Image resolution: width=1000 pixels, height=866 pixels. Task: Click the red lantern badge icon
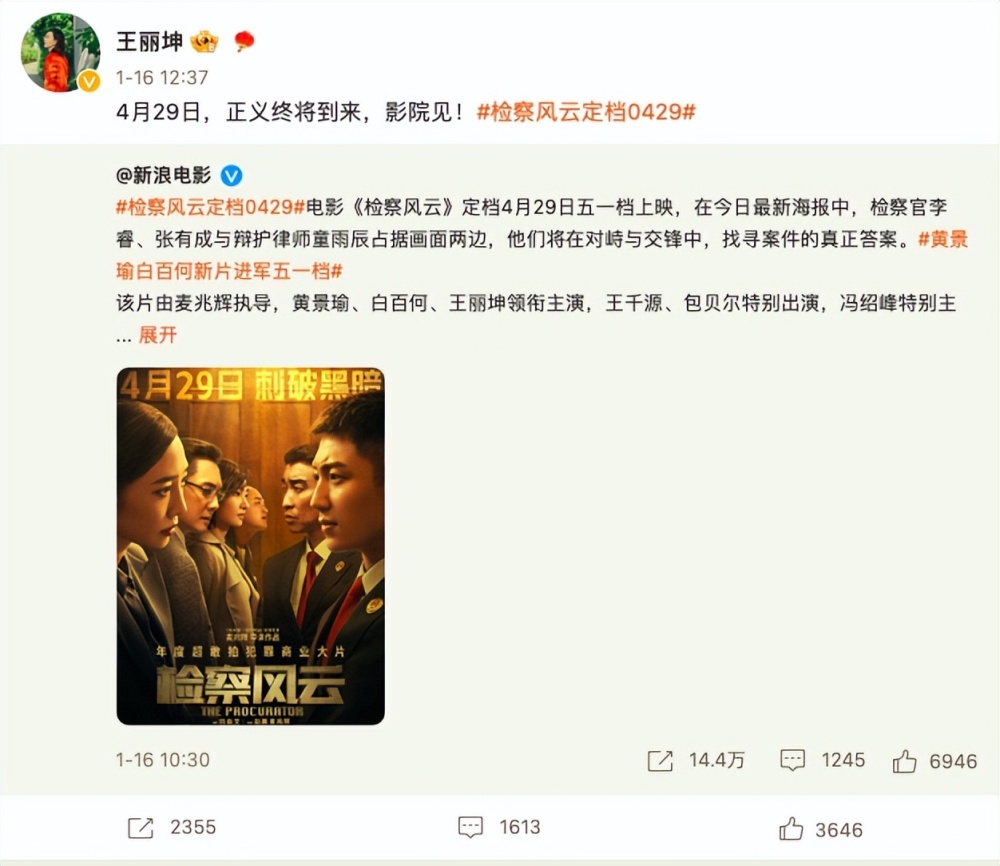click(x=244, y=41)
